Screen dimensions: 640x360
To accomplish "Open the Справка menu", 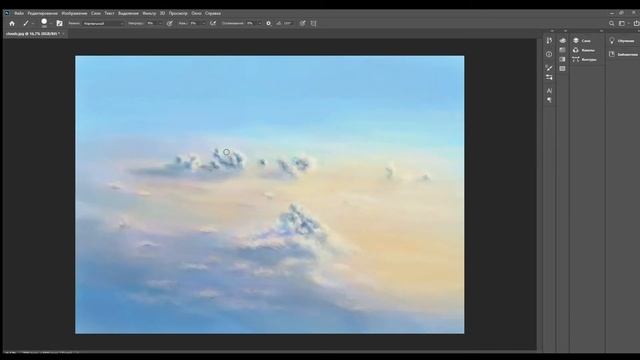I will [x=213, y=13].
